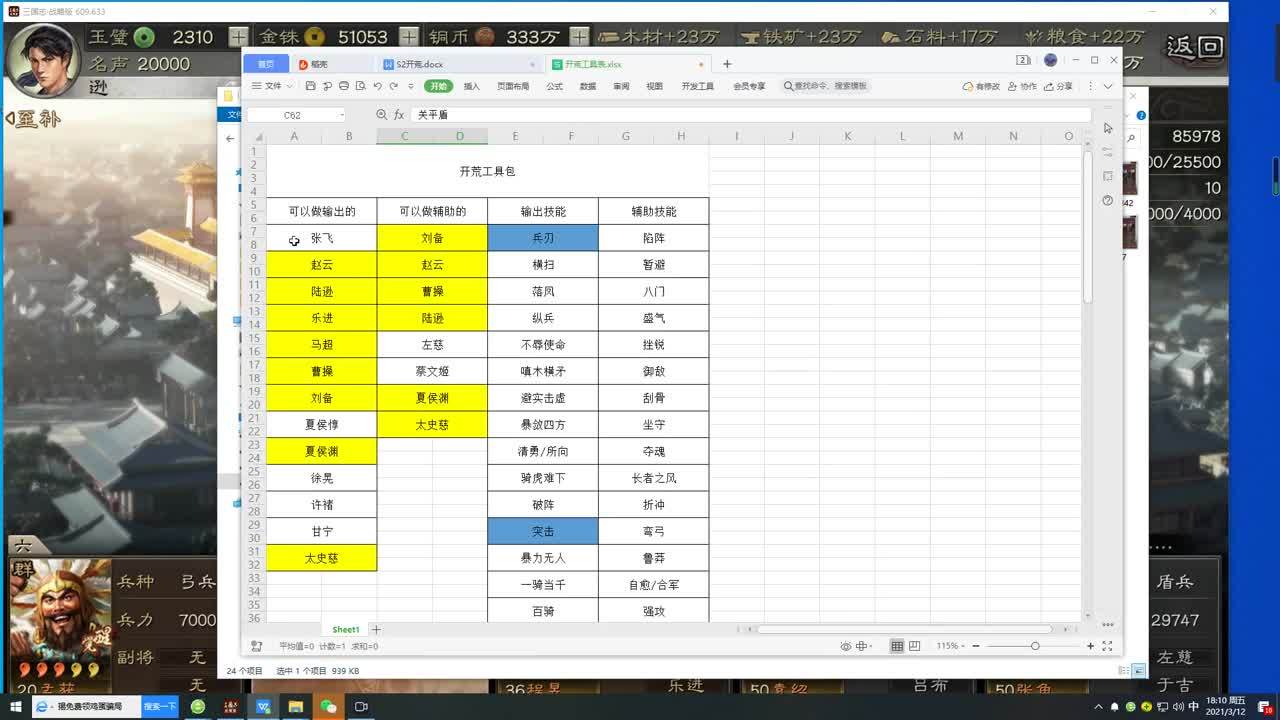This screenshot has height=720, width=1280.
Task: Click the plus beside 玉璧 in the game
Action: [x=238, y=37]
